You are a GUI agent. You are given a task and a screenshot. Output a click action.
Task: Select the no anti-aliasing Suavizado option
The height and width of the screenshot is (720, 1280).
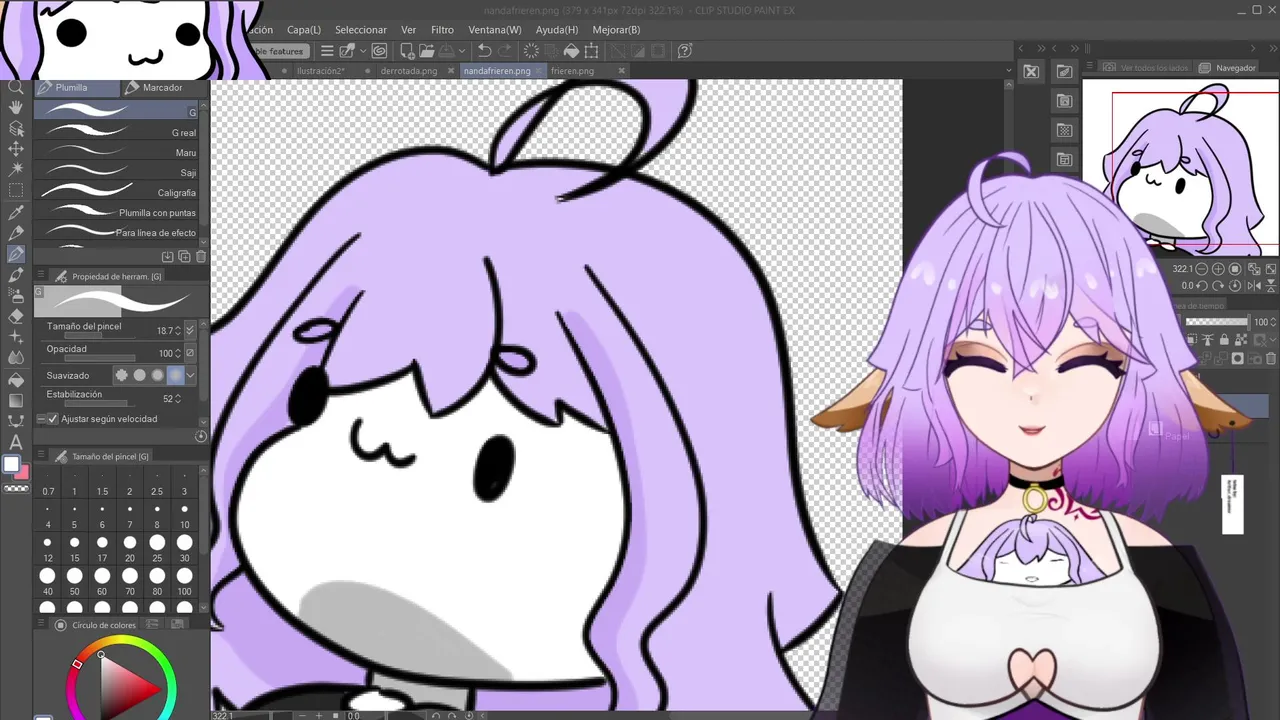pos(122,375)
